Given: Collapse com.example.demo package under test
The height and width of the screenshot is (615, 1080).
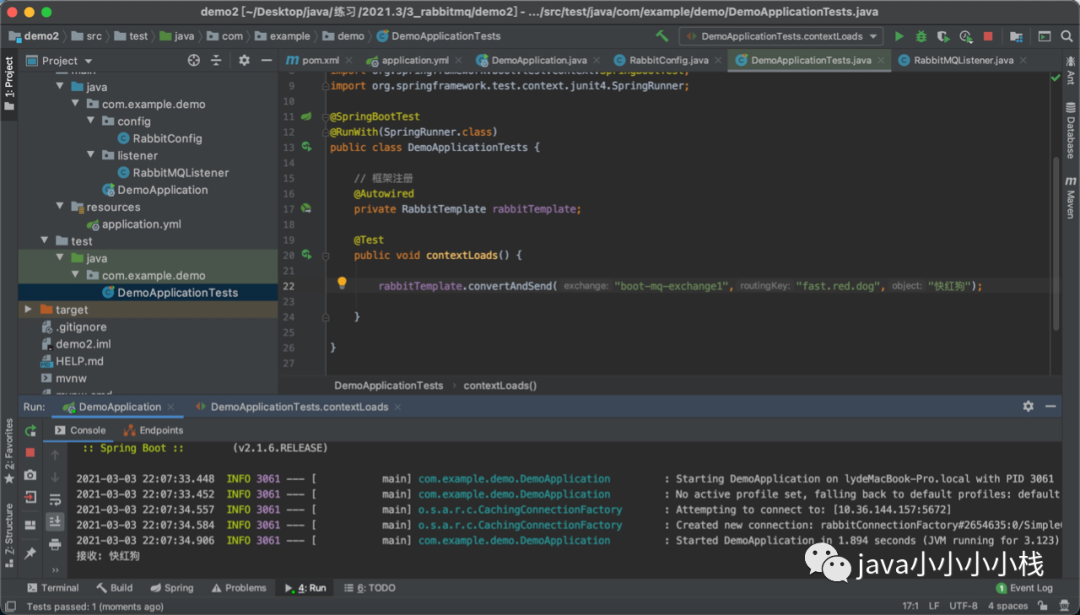Looking at the screenshot, I should (x=76, y=275).
